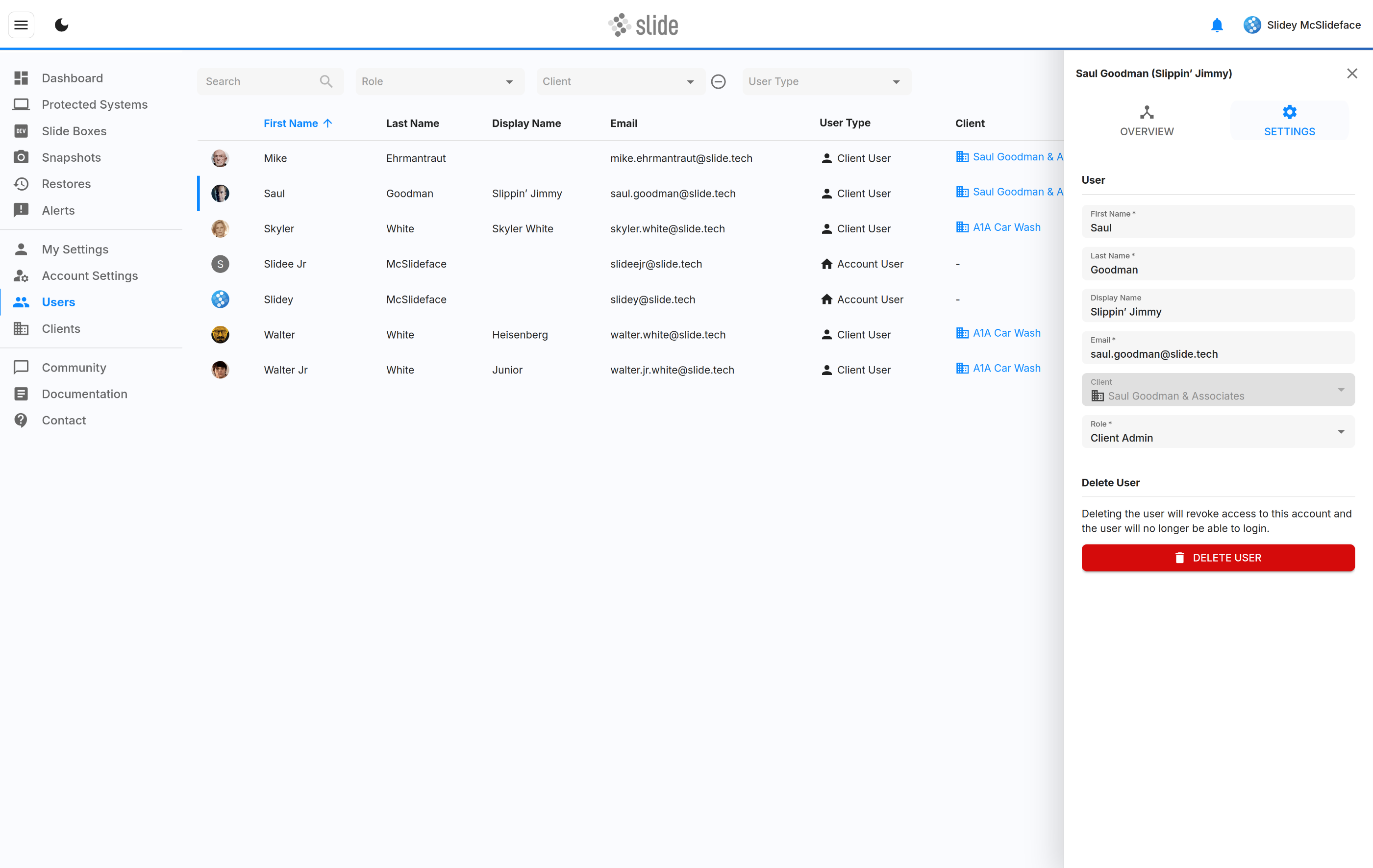This screenshot has width=1373, height=868.
Task: Open notifications bell
Action: pyautogui.click(x=1216, y=25)
